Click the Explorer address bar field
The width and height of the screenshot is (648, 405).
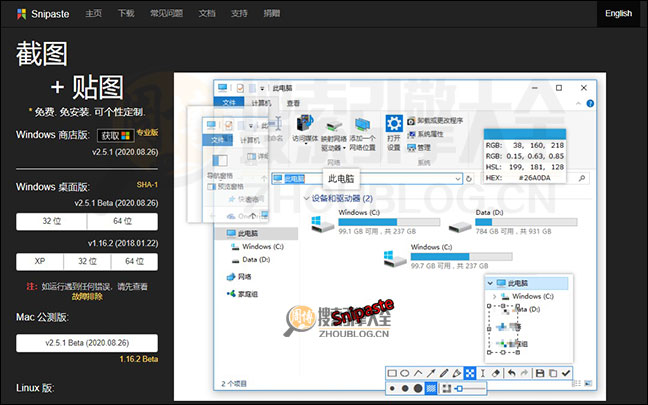(367, 179)
